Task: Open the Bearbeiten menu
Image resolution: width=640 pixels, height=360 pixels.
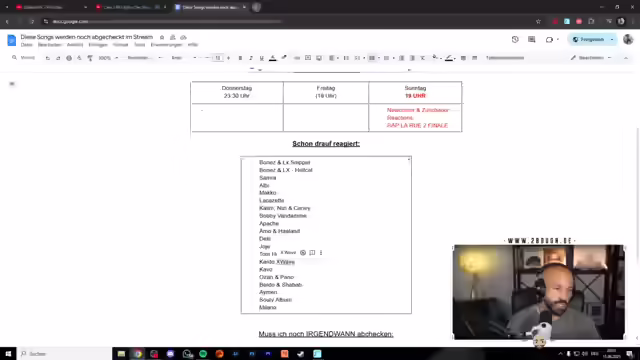Action: coord(50,45)
